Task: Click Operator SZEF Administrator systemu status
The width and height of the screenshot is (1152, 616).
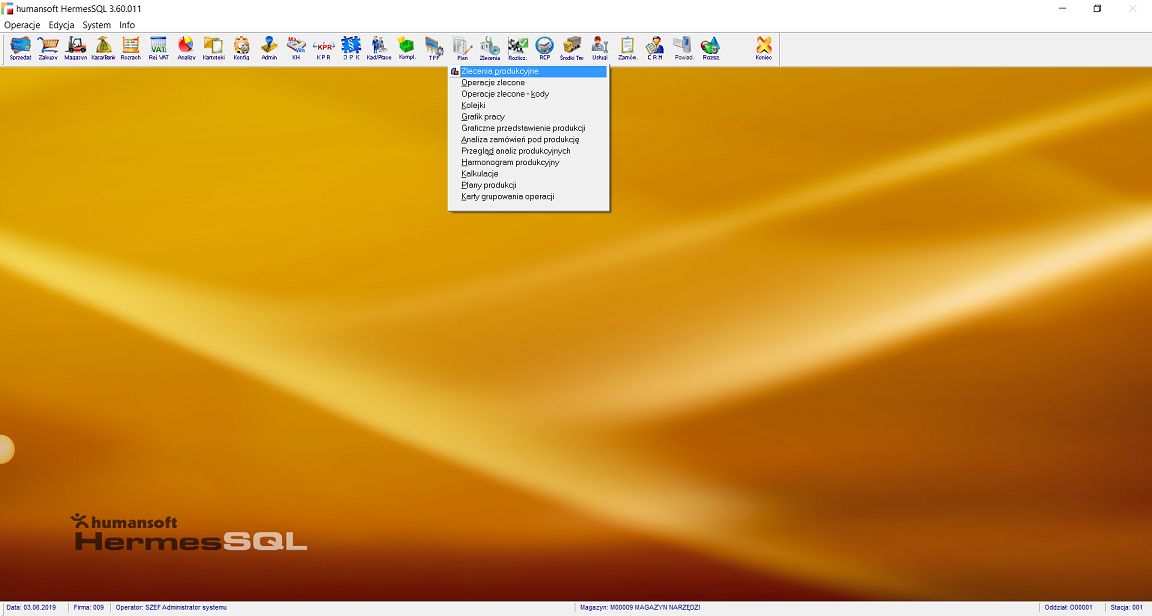Action: 171,608
